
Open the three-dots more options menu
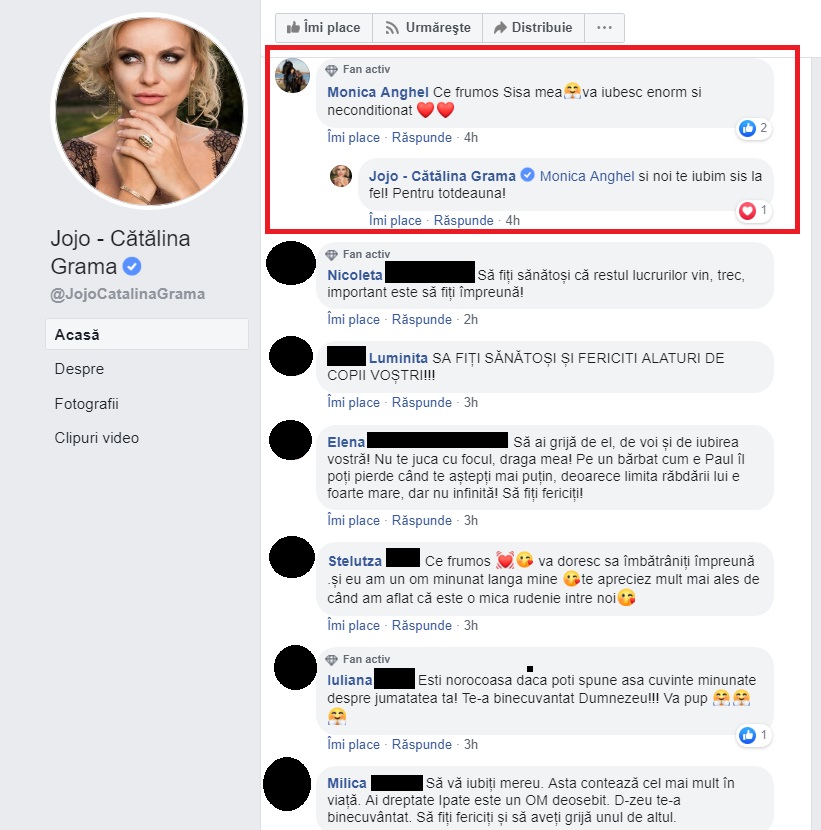[605, 28]
